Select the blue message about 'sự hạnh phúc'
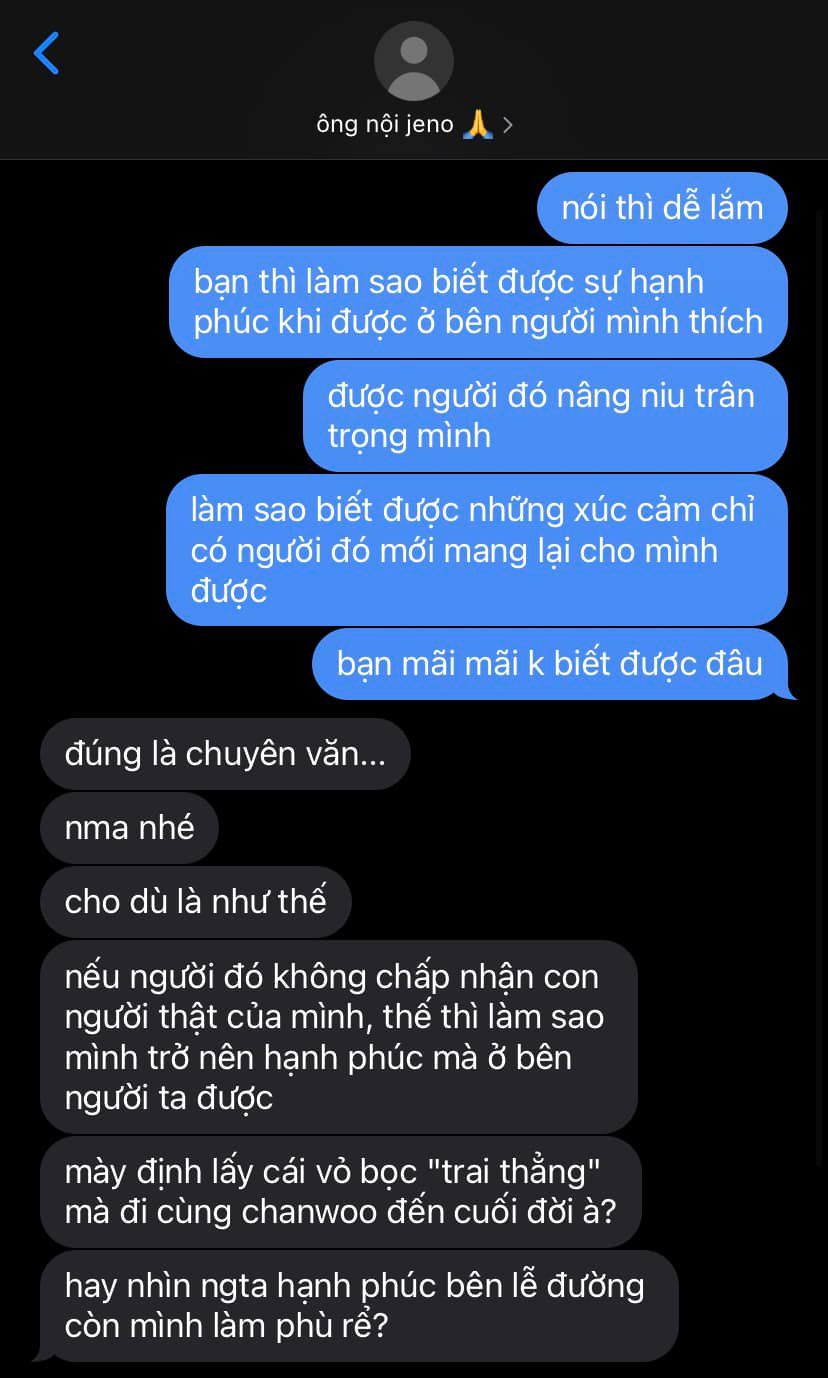828x1378 pixels. click(478, 302)
